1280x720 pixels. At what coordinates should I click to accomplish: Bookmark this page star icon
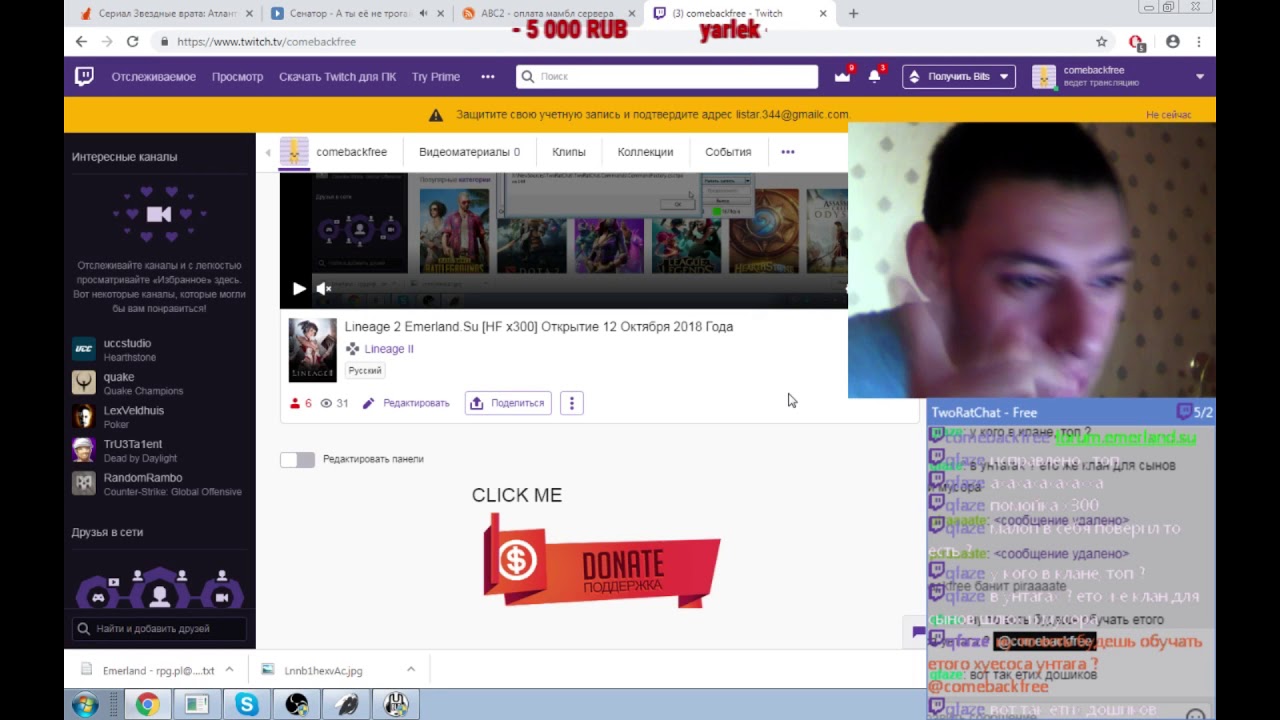pos(1101,42)
